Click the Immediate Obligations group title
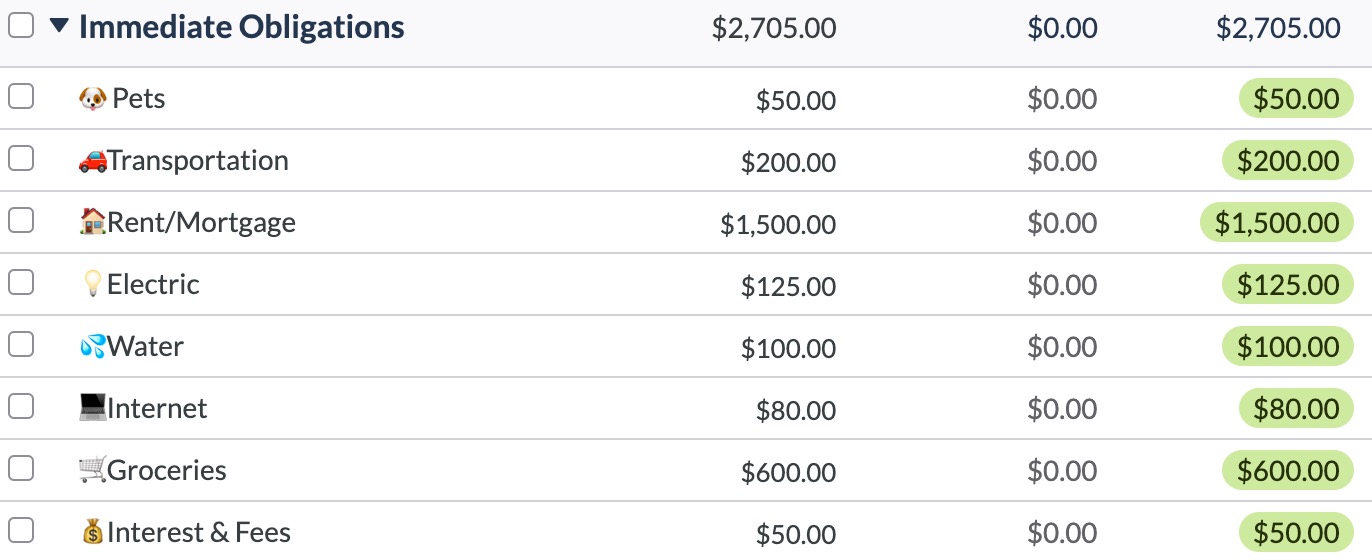 coord(241,27)
